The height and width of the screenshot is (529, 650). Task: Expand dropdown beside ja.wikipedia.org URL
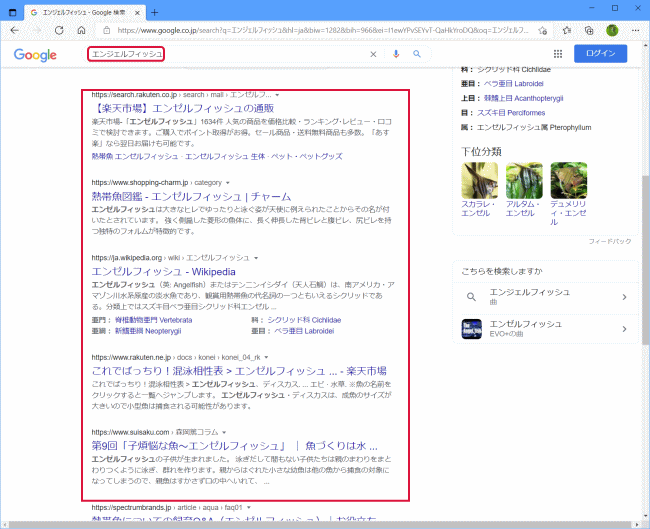(256, 258)
